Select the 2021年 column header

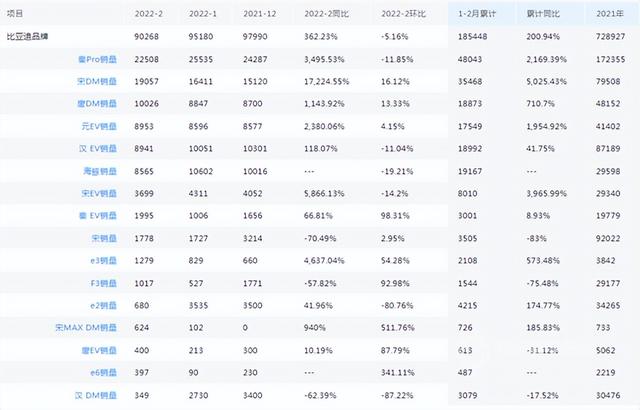point(610,13)
